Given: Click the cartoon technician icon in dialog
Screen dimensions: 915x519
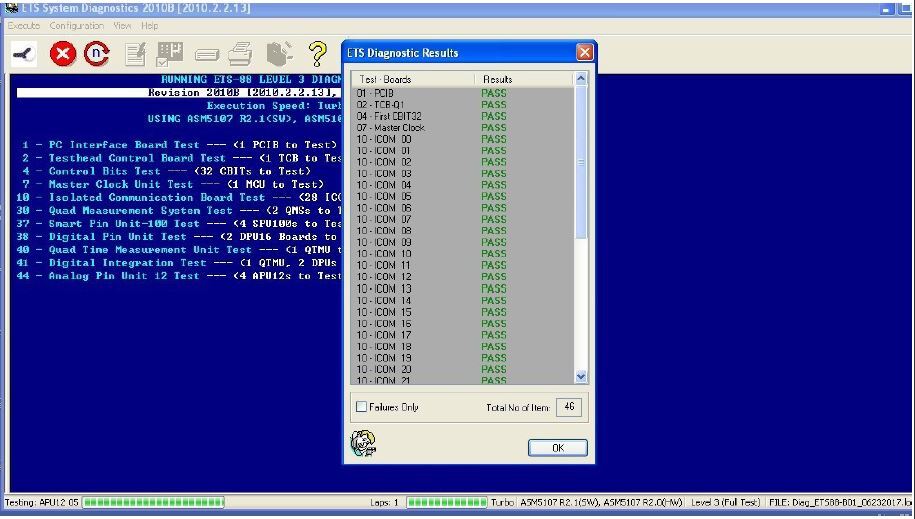Looking at the screenshot, I should 362,443.
